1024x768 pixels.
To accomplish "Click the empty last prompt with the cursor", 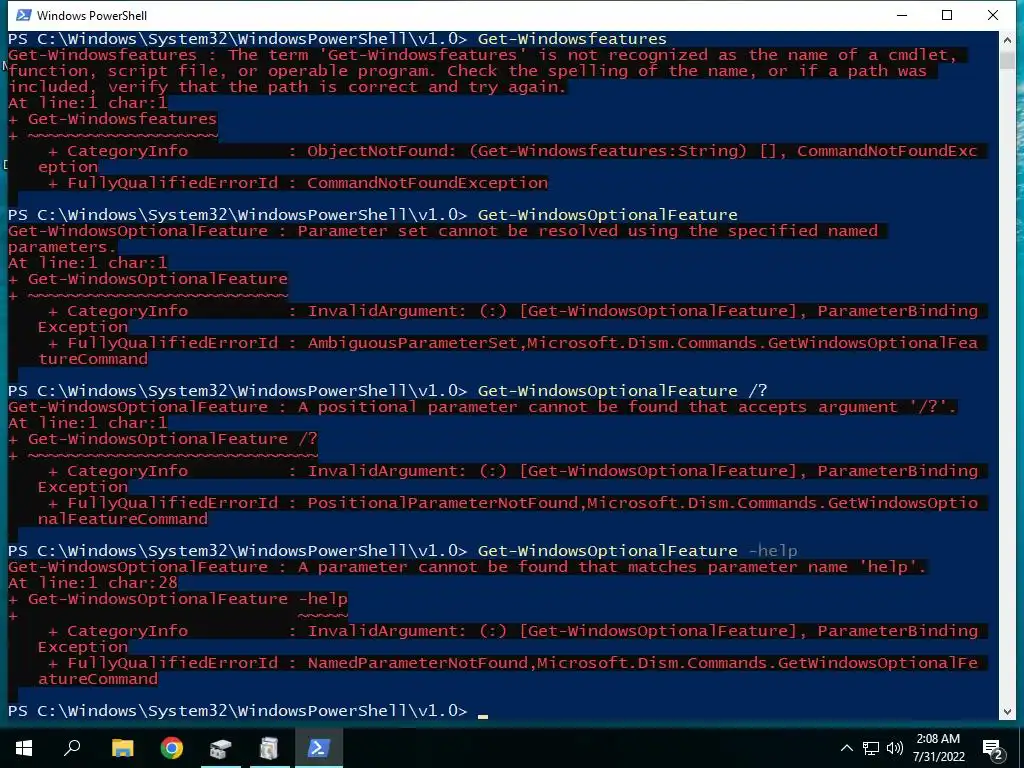I will [x=248, y=711].
